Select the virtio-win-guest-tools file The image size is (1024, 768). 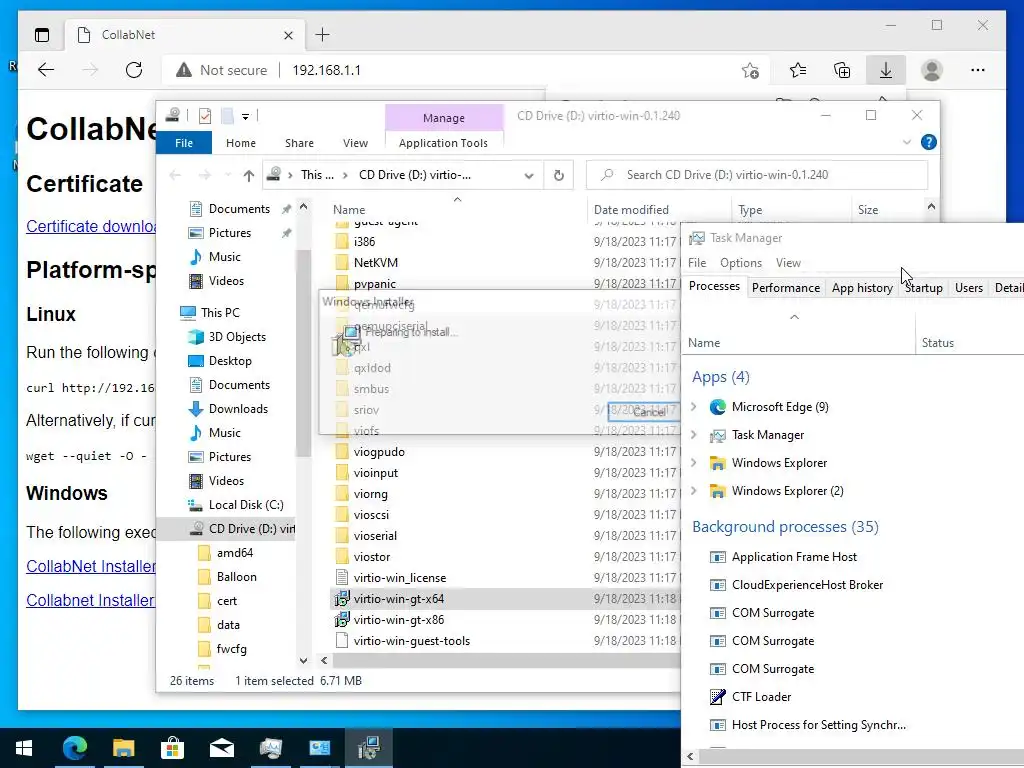(411, 641)
